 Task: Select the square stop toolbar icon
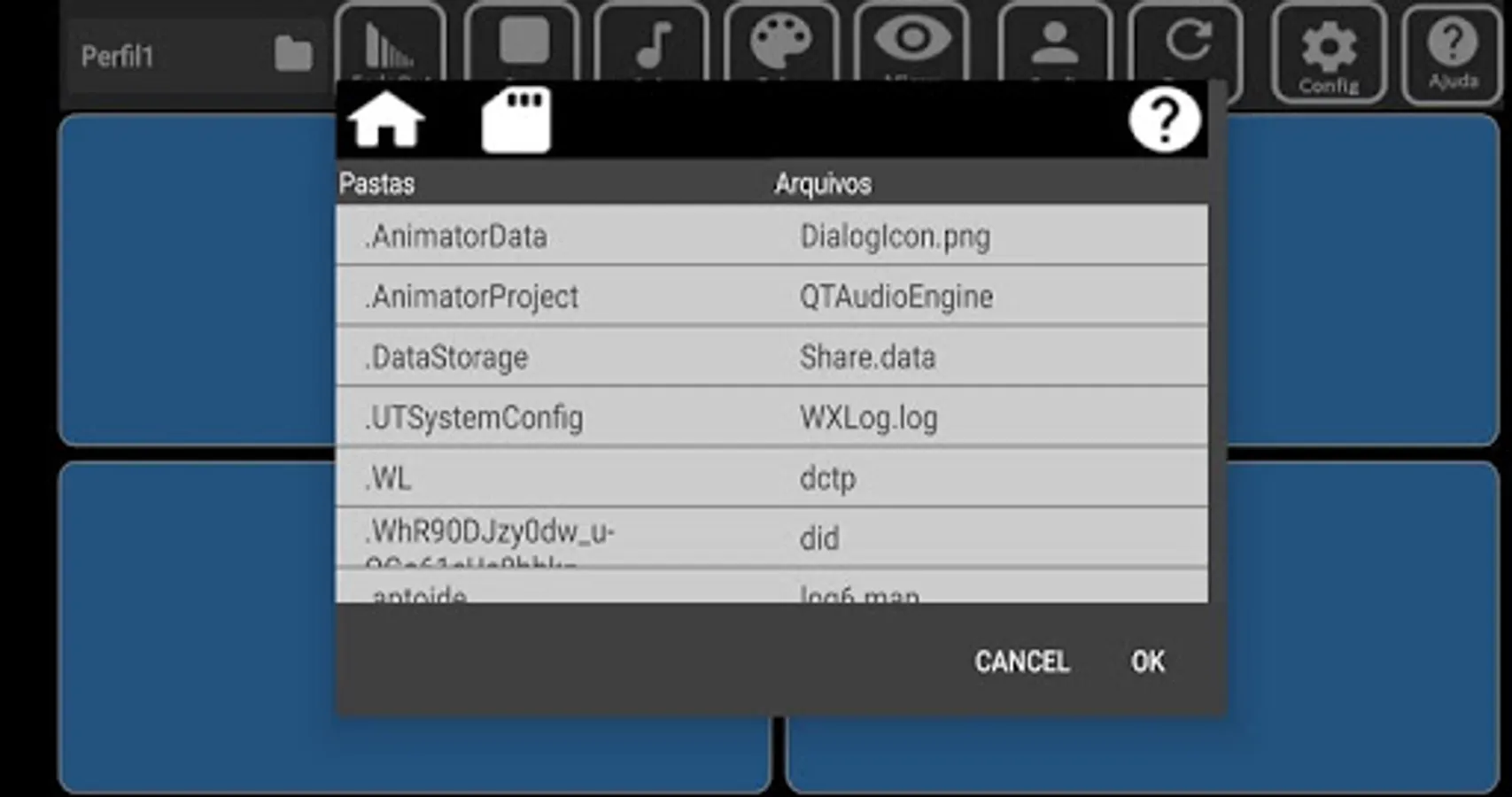[x=523, y=43]
